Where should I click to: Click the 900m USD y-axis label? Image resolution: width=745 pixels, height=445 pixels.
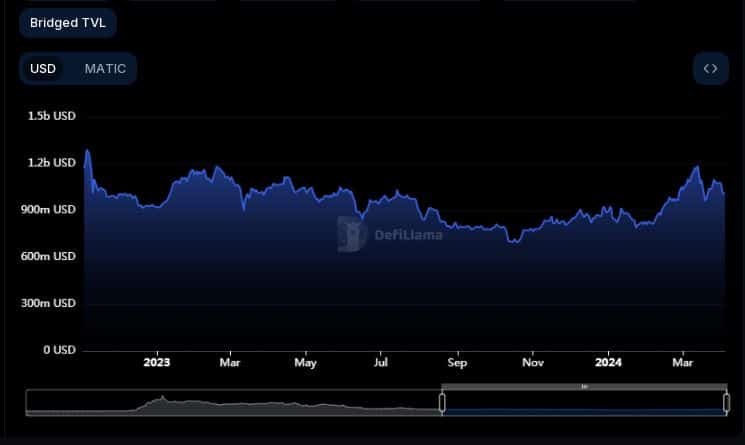pos(48,209)
